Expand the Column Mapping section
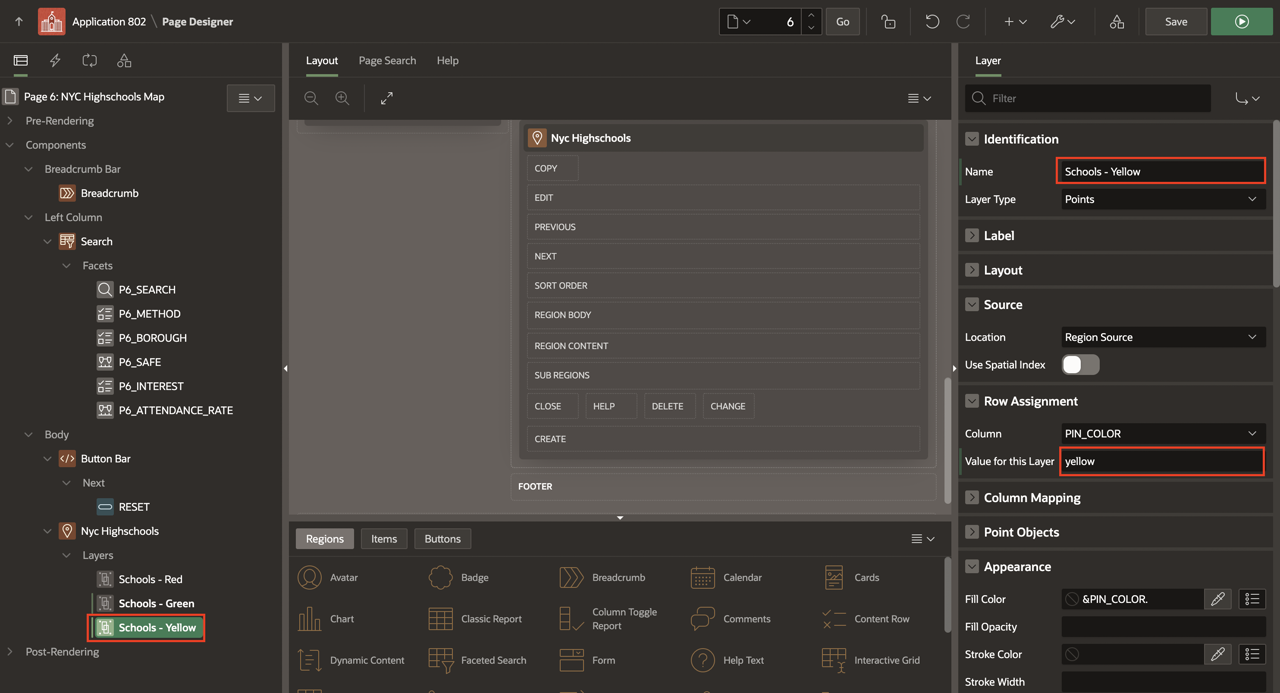The image size is (1280, 693). click(971, 498)
